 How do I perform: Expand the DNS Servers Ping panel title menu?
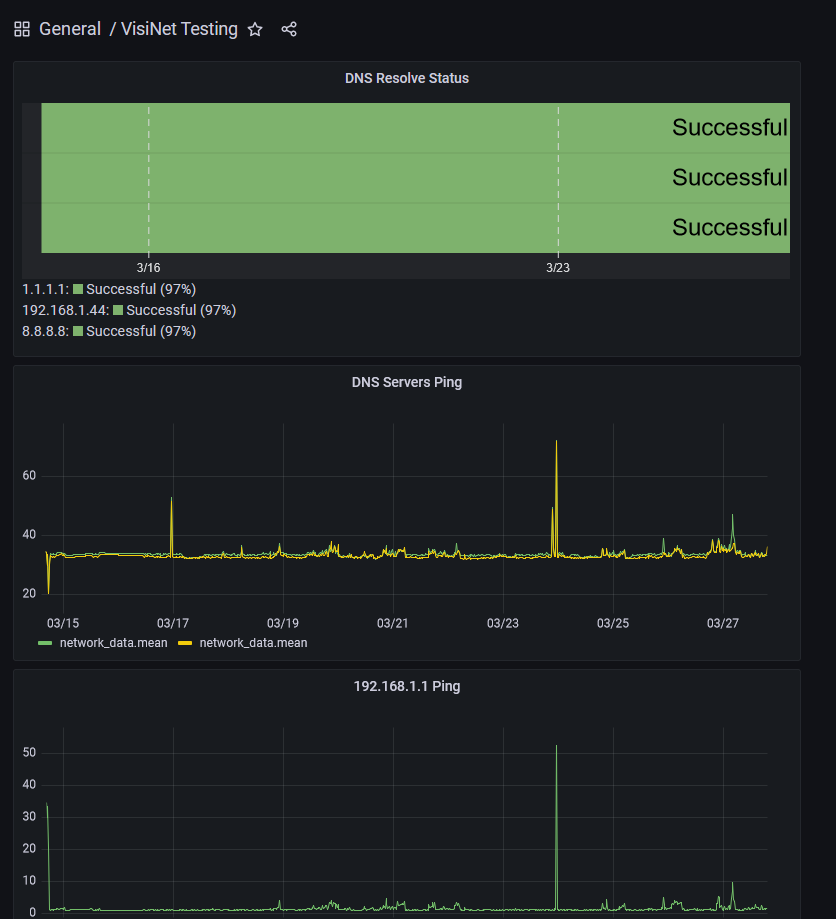click(406, 382)
